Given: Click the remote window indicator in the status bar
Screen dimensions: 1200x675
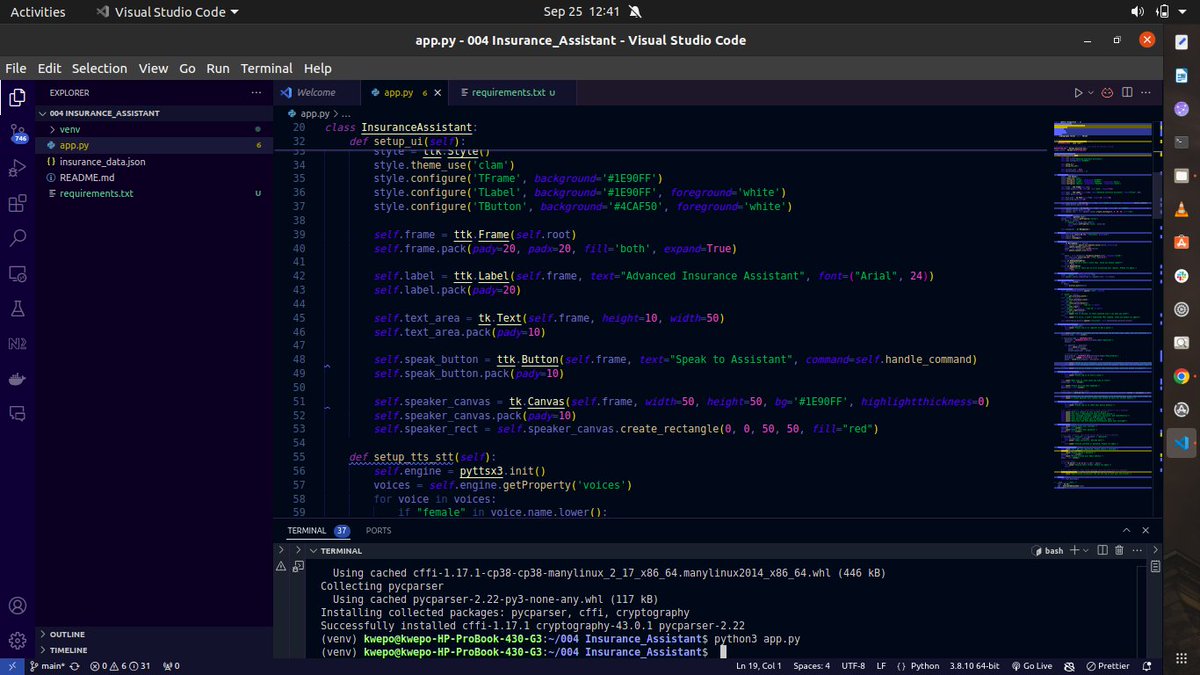Looking at the screenshot, I should [x=10, y=666].
